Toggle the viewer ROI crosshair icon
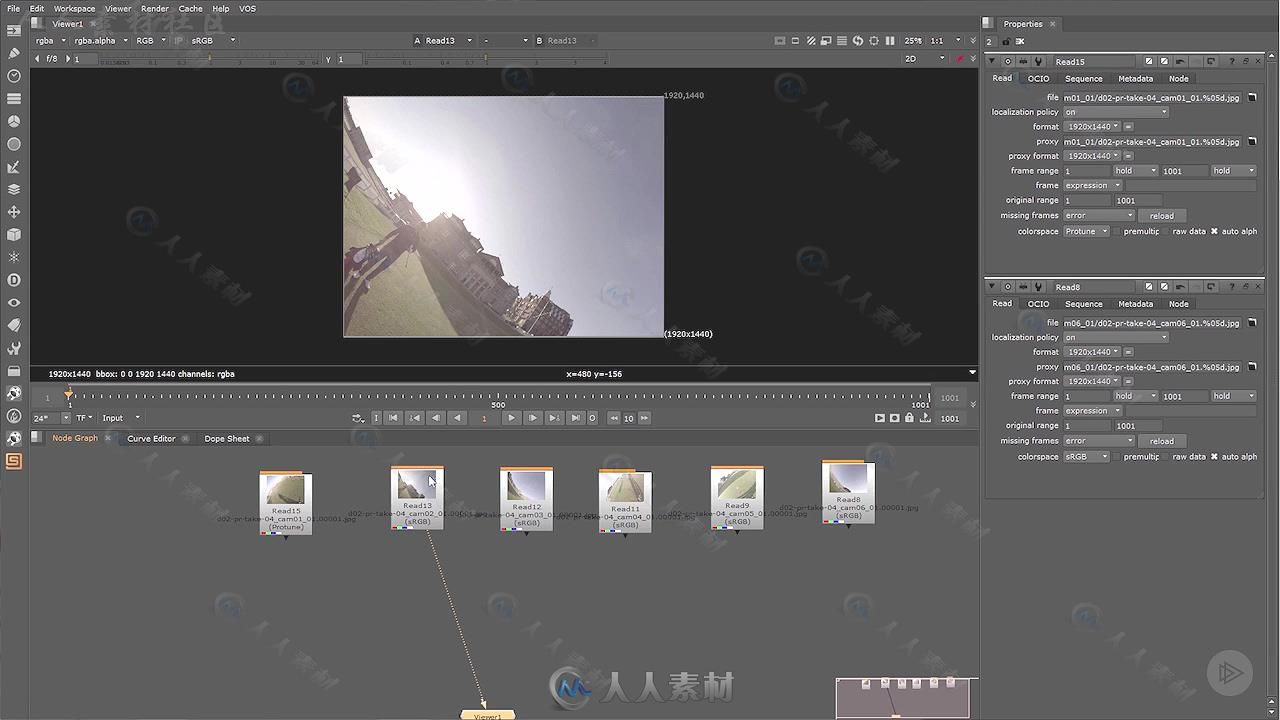Viewport: 1280px width, 720px height. pyautogui.click(x=874, y=41)
